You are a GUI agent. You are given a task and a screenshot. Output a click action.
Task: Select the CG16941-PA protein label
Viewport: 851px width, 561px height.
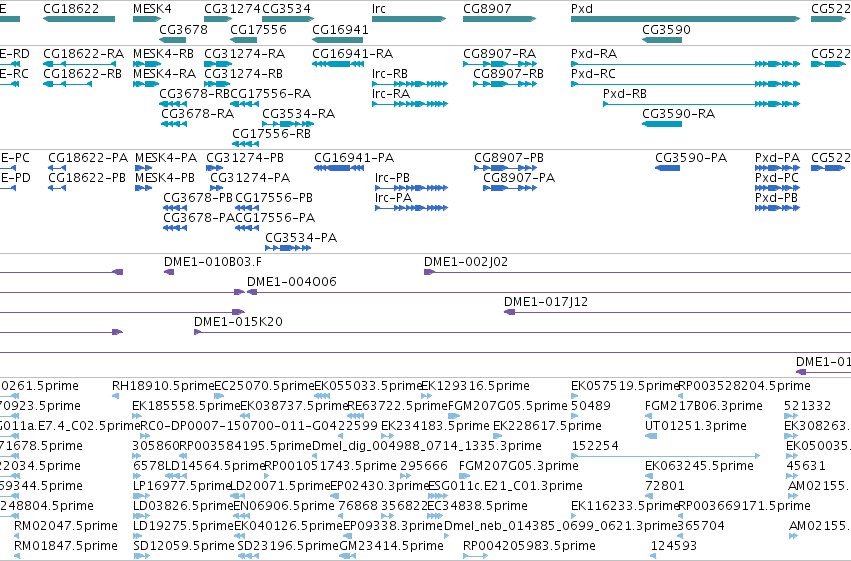354,158
